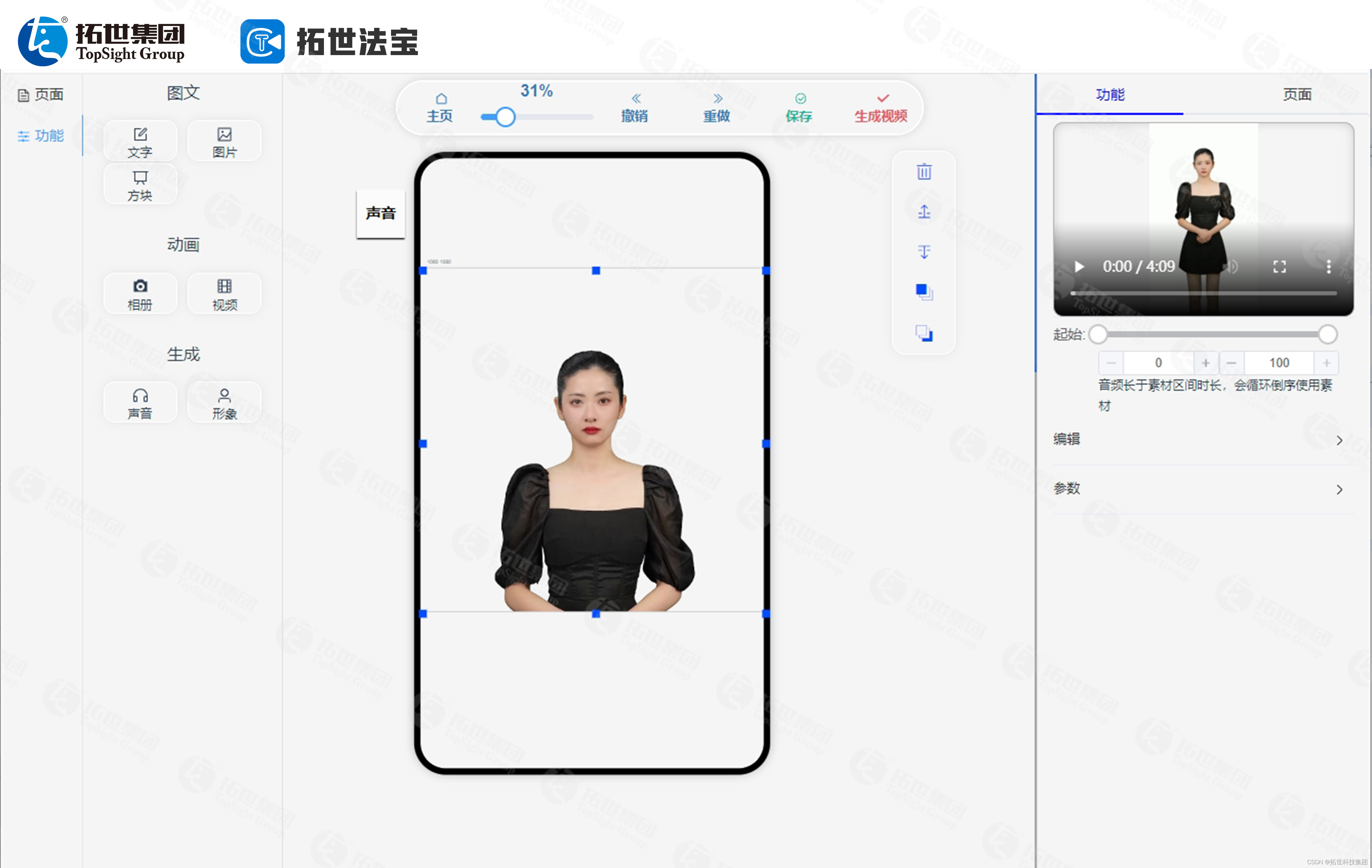Click the 保存 save button

pyautogui.click(x=799, y=108)
